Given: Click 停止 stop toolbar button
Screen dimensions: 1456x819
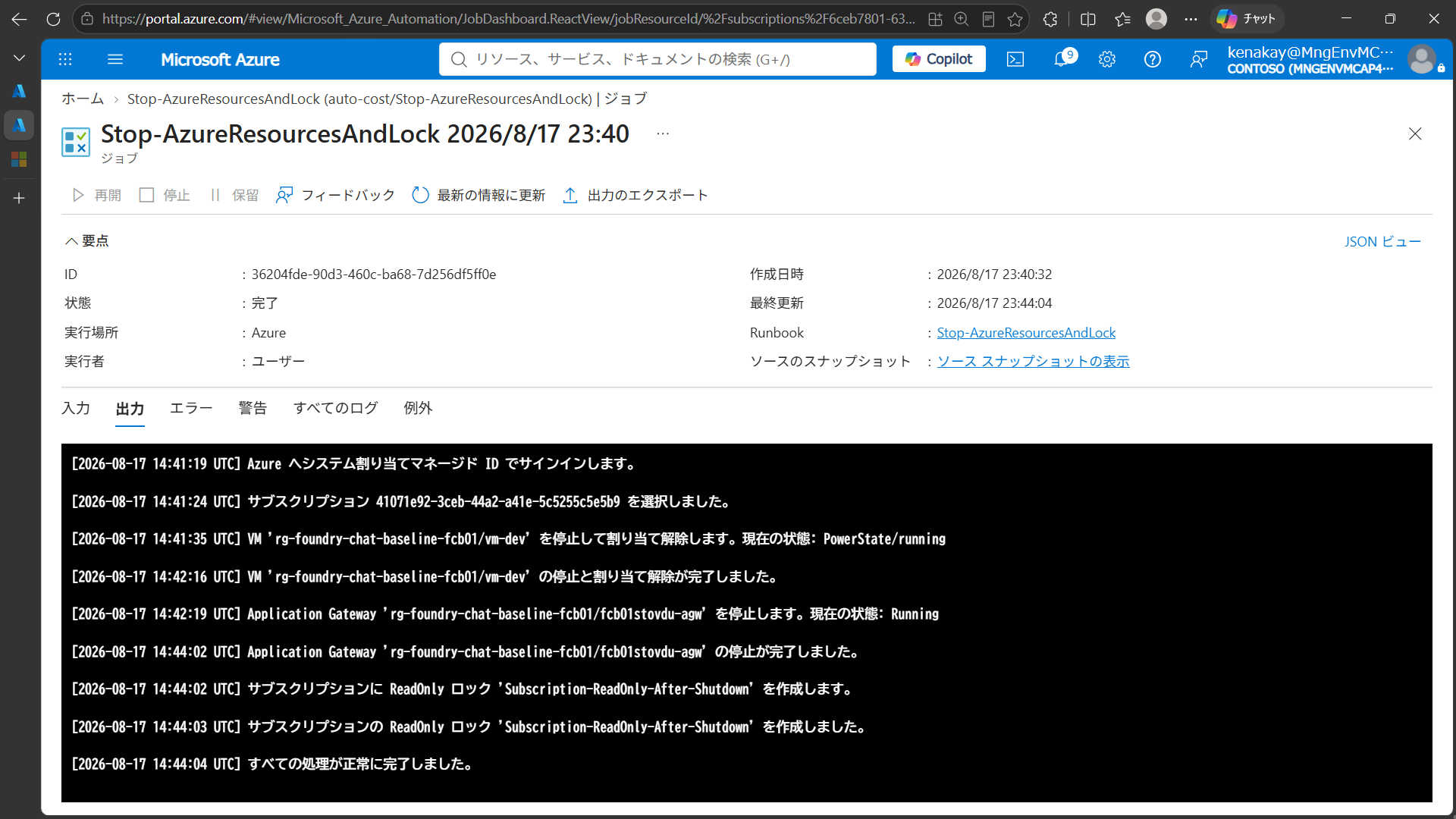Looking at the screenshot, I should coord(165,196).
